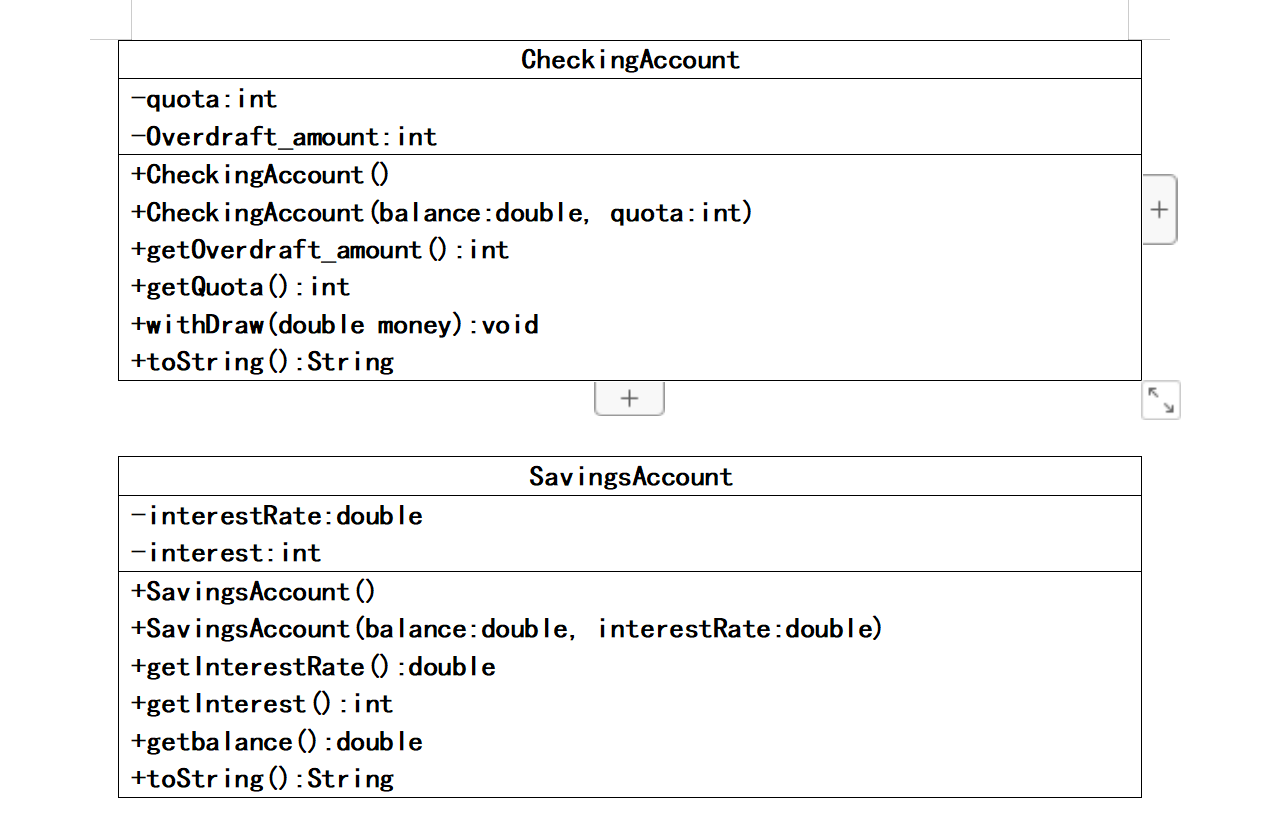Open fullscreen with the expand arrows icon
The width and height of the screenshot is (1268, 830).
1160,400
